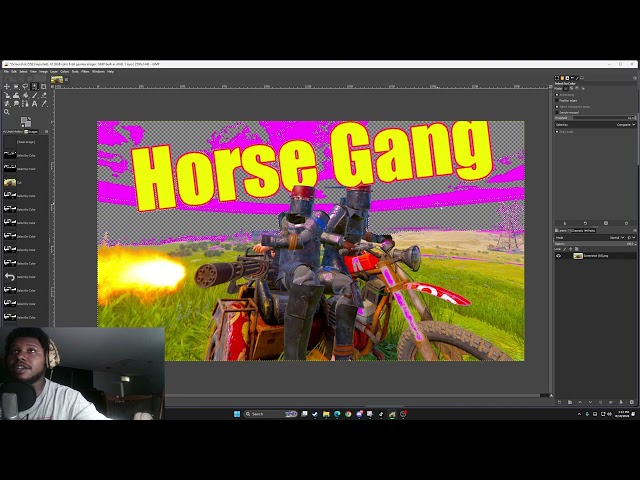
Task: Open the Windows menu
Action: [x=98, y=71]
